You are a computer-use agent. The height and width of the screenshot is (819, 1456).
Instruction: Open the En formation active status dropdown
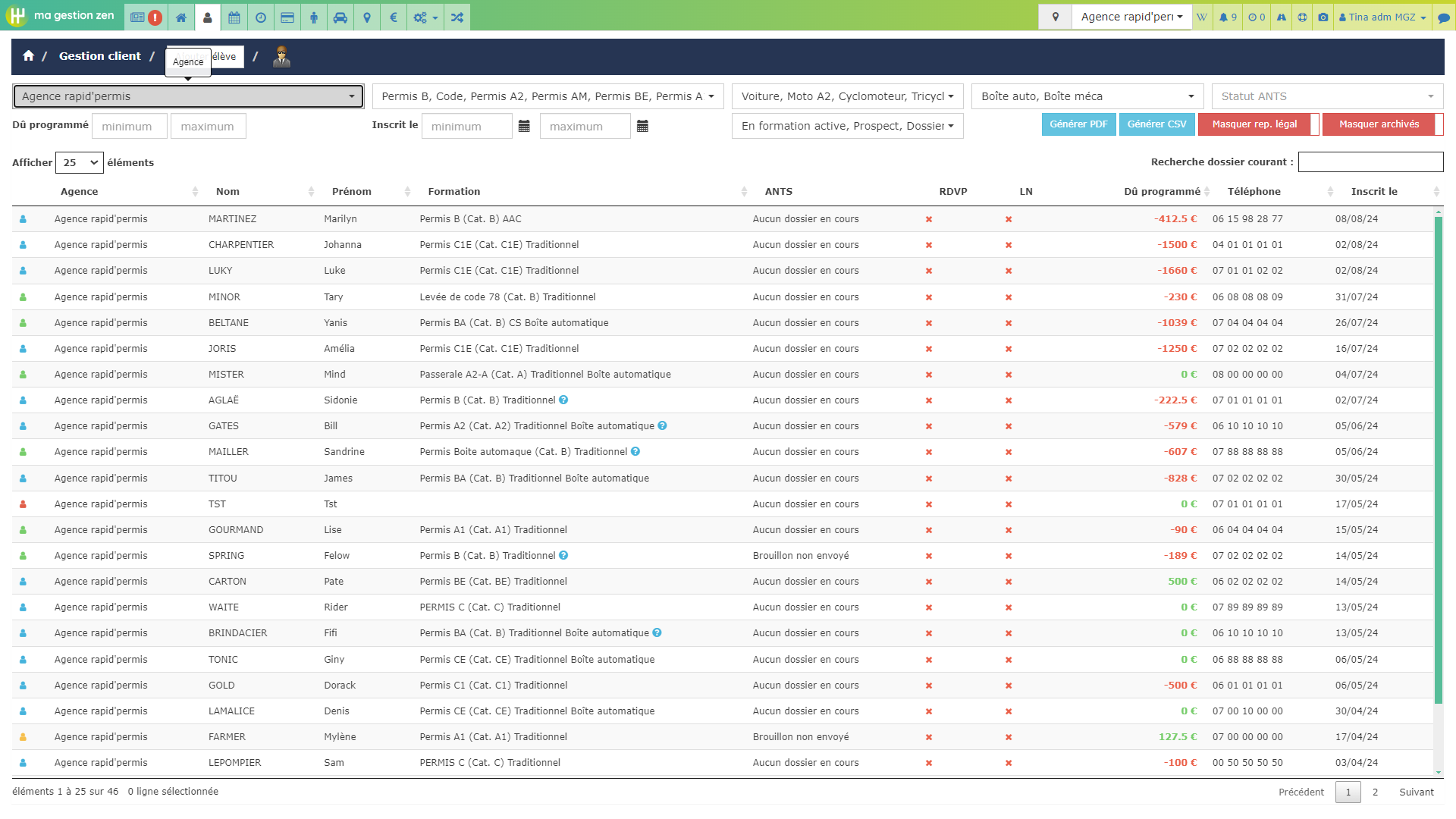pos(848,126)
